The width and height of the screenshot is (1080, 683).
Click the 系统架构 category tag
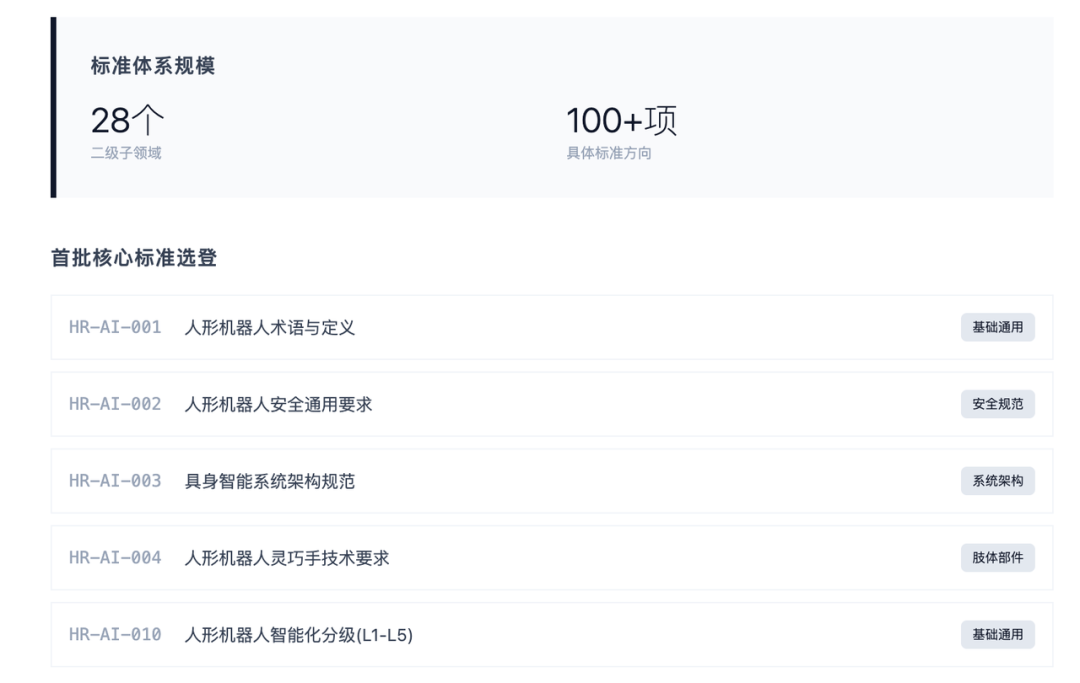coord(997,482)
